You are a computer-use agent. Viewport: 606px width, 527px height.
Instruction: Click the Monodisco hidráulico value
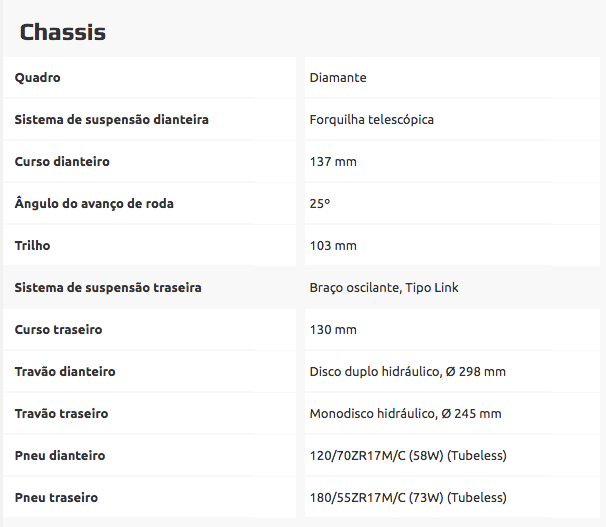pos(405,413)
